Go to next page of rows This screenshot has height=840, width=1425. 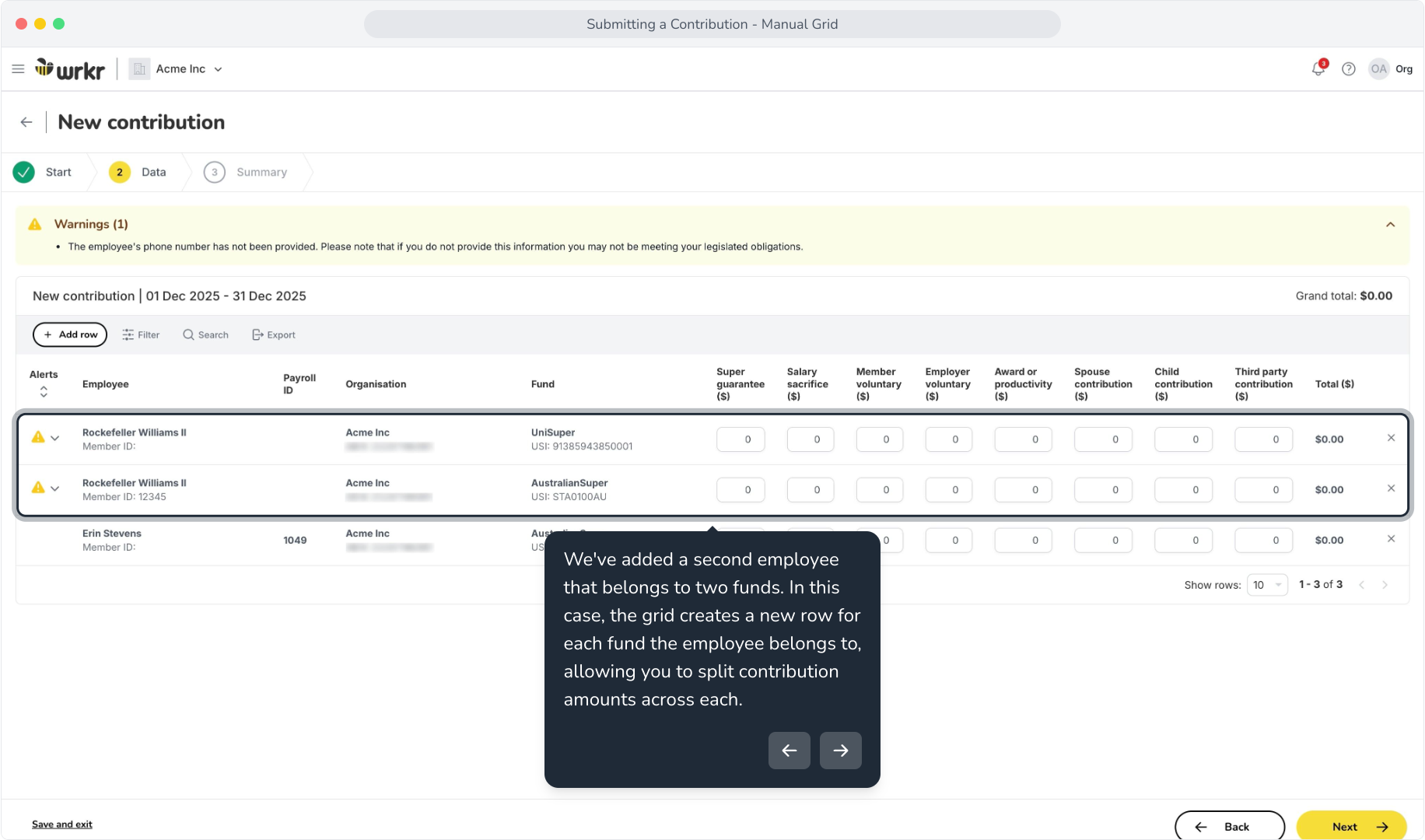point(1385,585)
